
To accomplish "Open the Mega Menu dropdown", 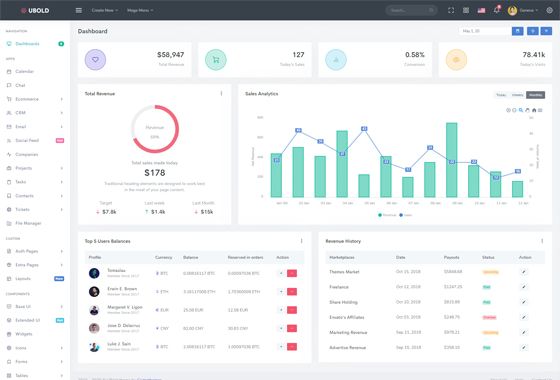I will [140, 10].
